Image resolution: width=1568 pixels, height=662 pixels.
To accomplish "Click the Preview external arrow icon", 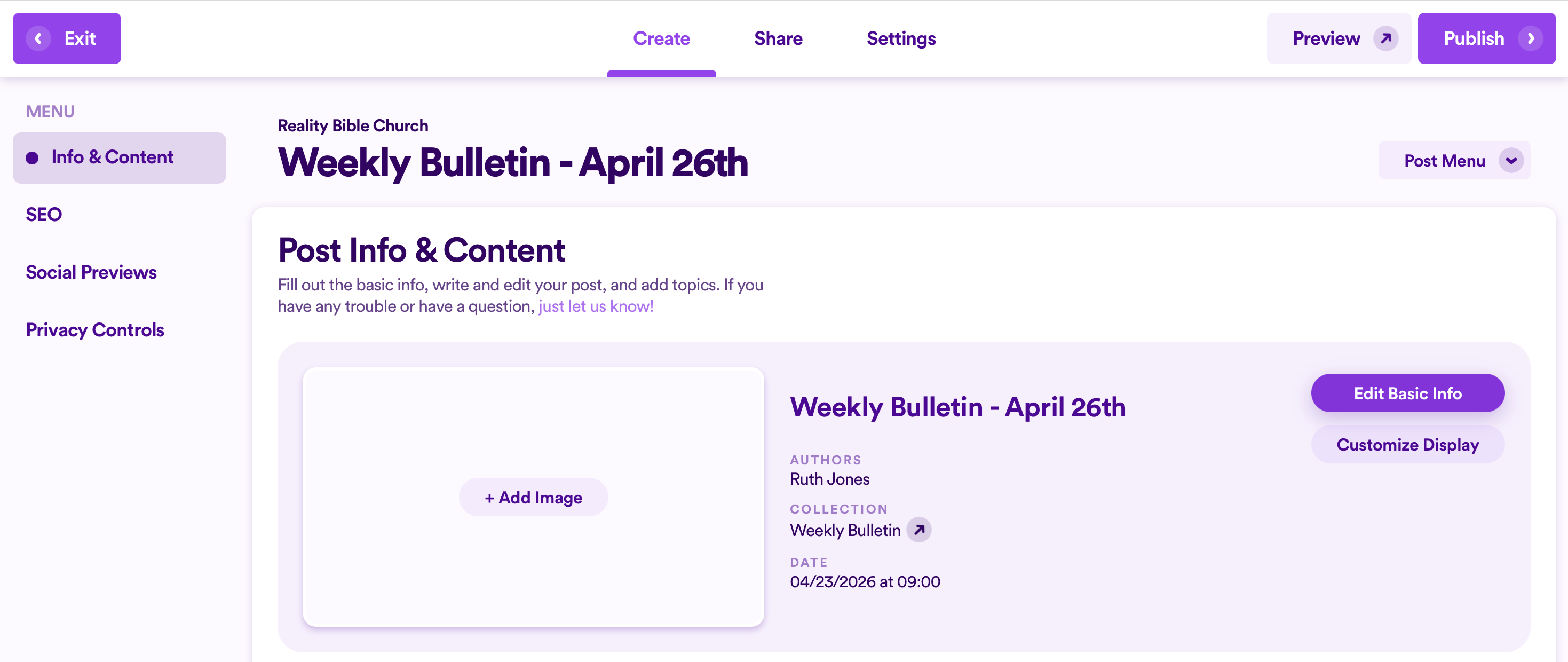I will point(1385,38).
